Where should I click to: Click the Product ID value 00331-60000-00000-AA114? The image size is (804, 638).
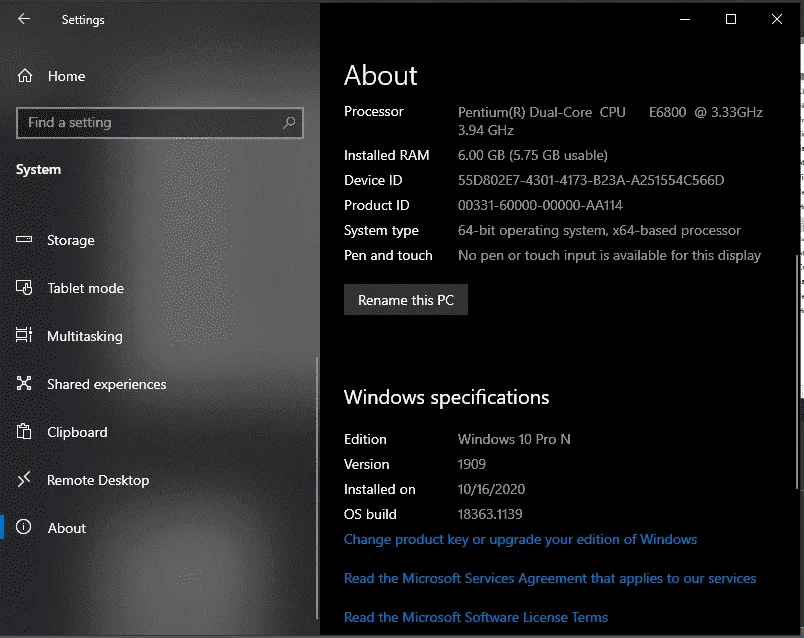pyautogui.click(x=540, y=206)
